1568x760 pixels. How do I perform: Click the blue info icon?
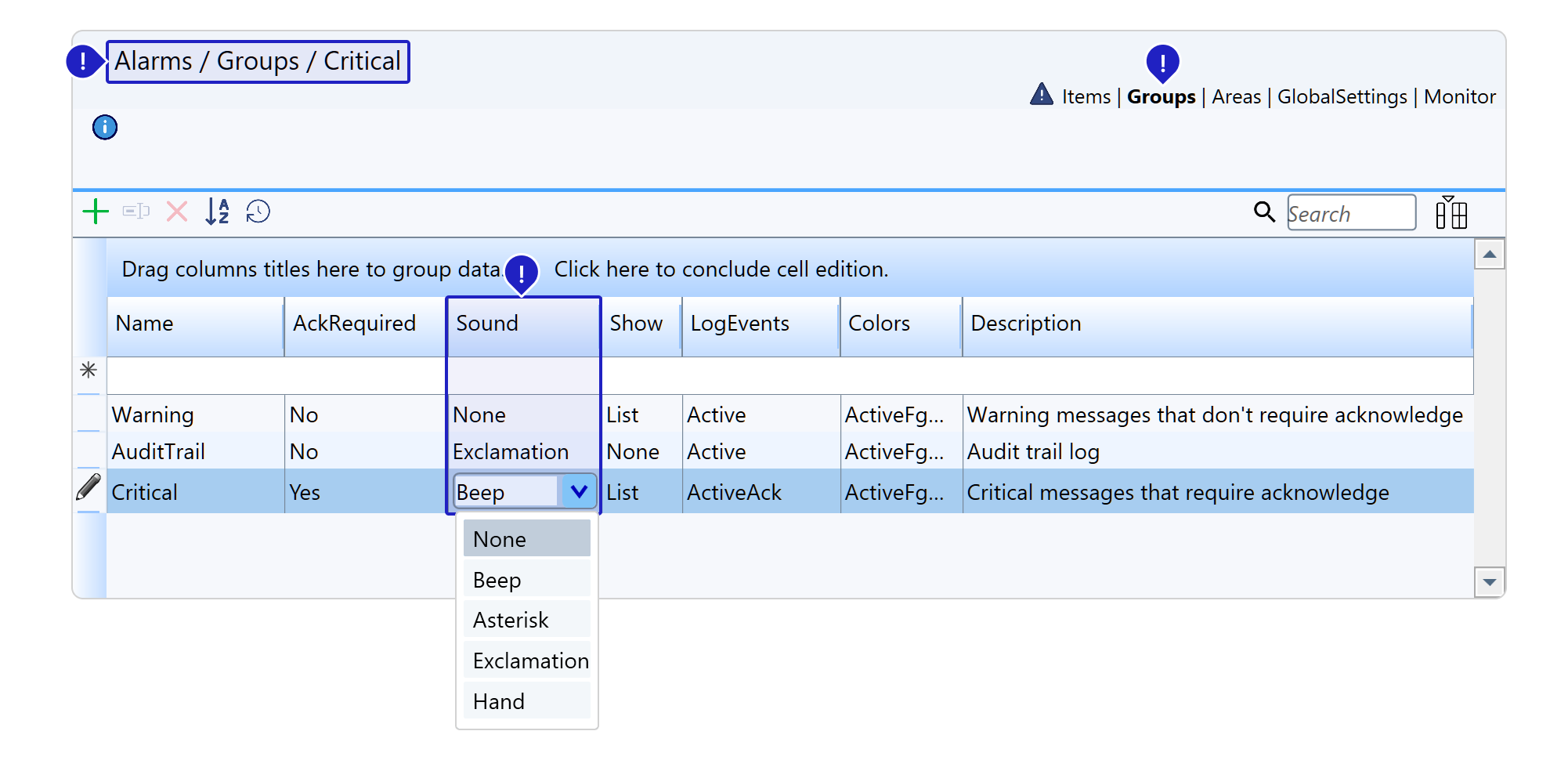click(x=105, y=127)
